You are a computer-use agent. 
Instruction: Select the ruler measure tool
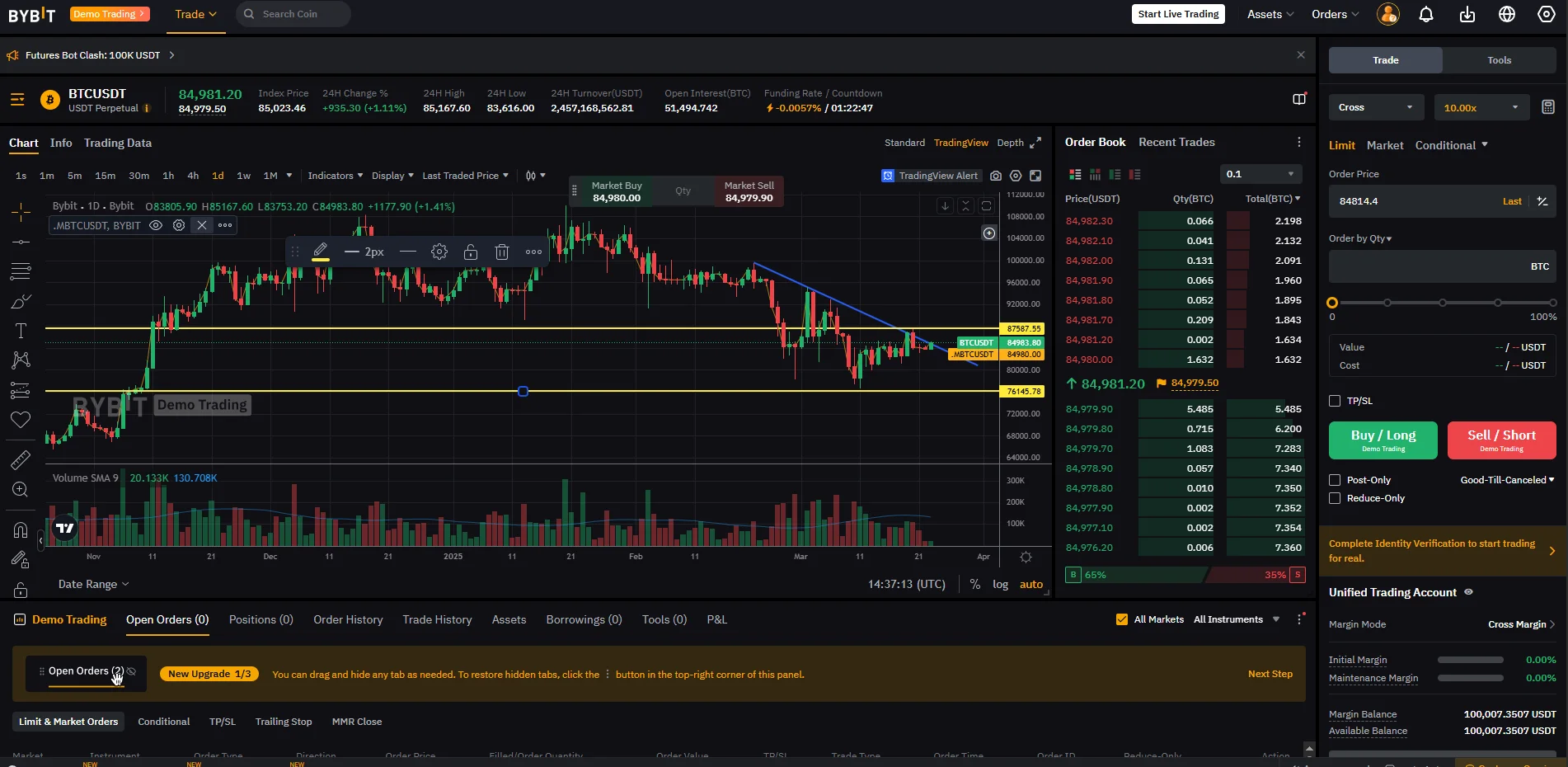[x=21, y=459]
